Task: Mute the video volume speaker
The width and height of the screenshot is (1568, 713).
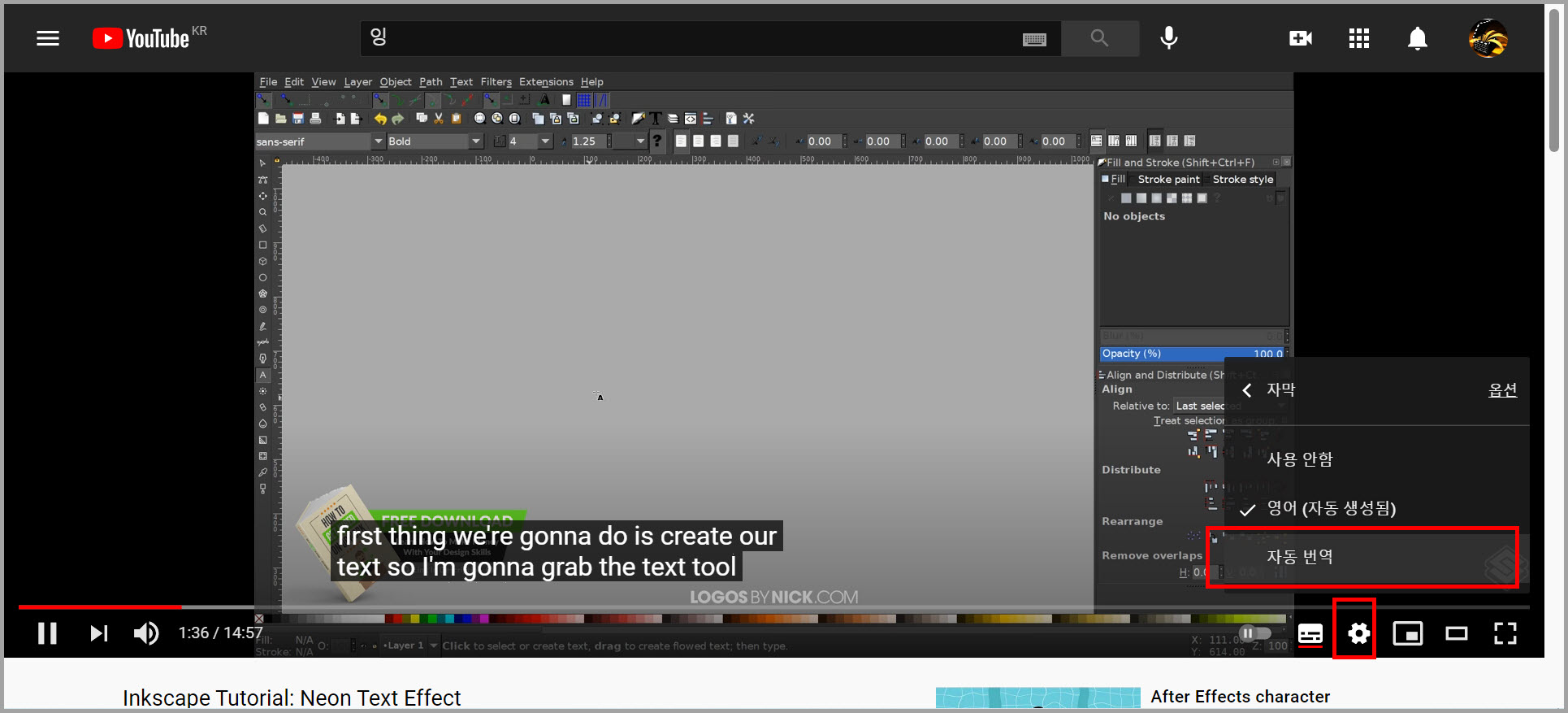Action: point(146,633)
